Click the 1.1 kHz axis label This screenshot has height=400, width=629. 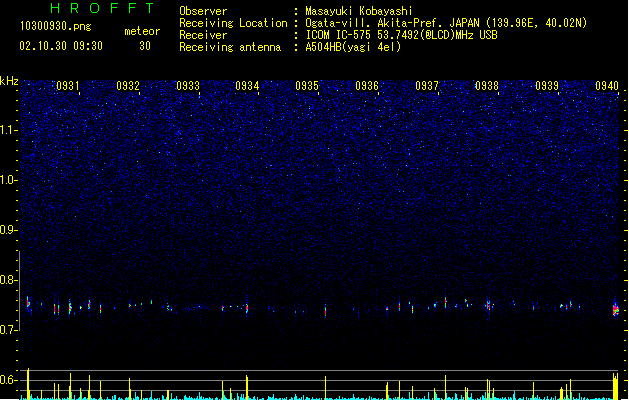(x=8, y=130)
